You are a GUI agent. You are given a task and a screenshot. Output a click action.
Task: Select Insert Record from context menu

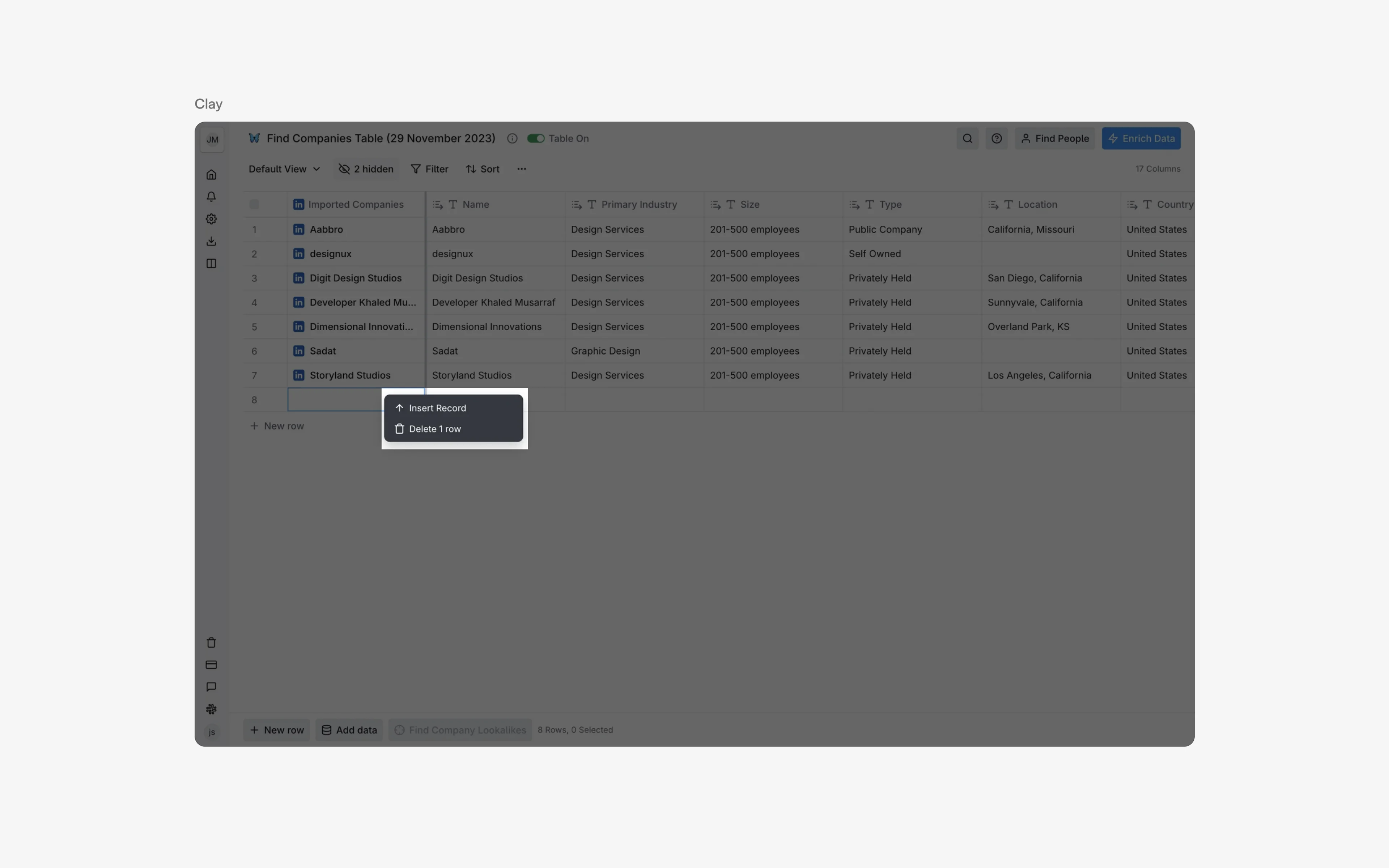point(437,408)
